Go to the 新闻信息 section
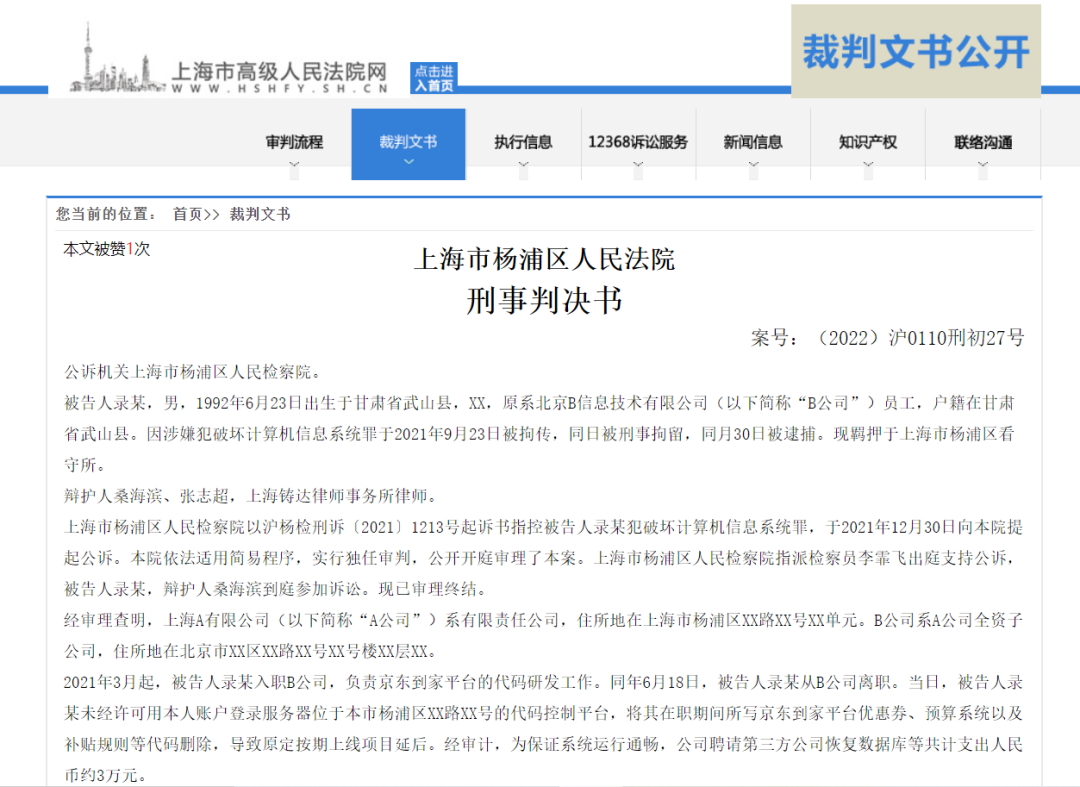 pos(753,142)
